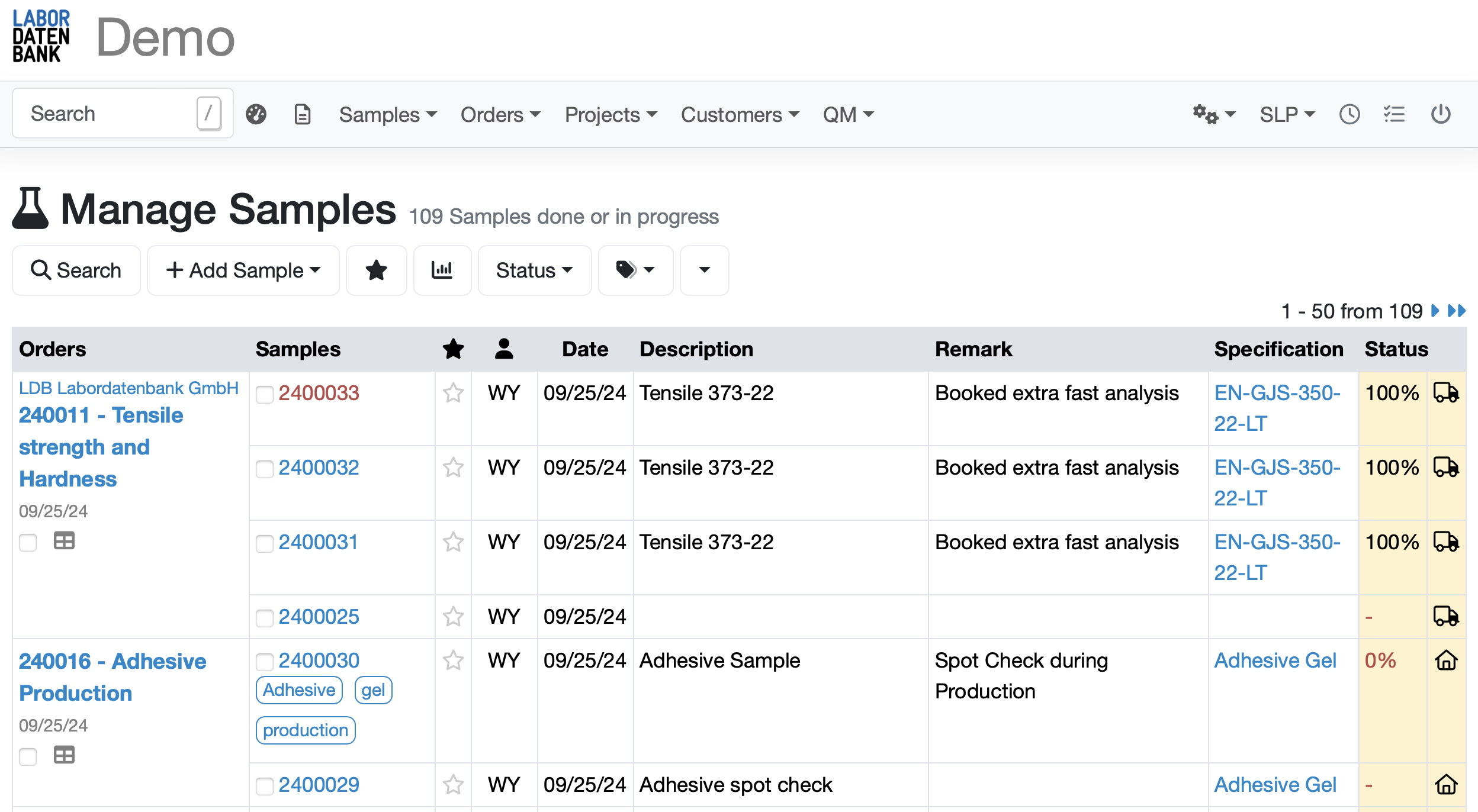The height and width of the screenshot is (812, 1478).
Task: Check the box for sample 2400033
Action: [264, 394]
